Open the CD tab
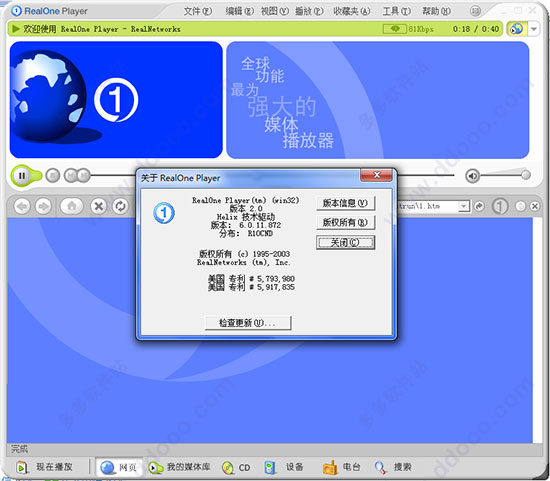 pos(236,467)
